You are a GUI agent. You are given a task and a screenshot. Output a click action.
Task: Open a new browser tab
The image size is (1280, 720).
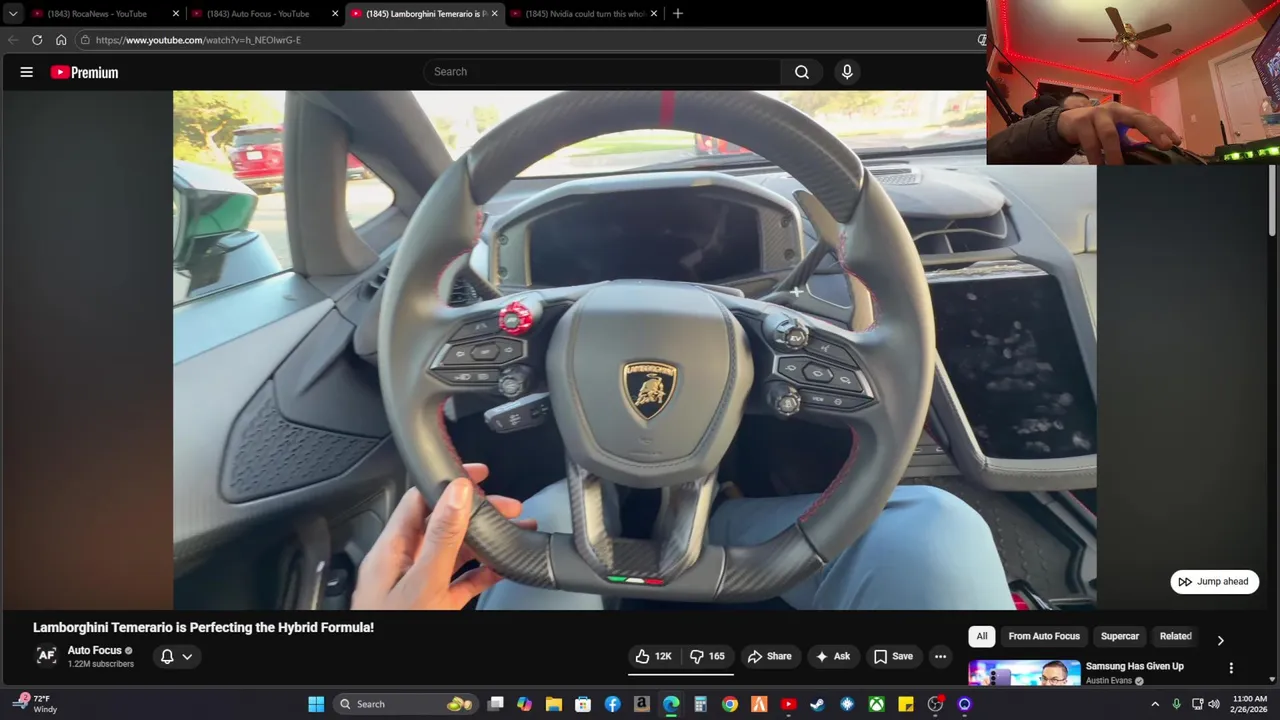[x=678, y=14]
